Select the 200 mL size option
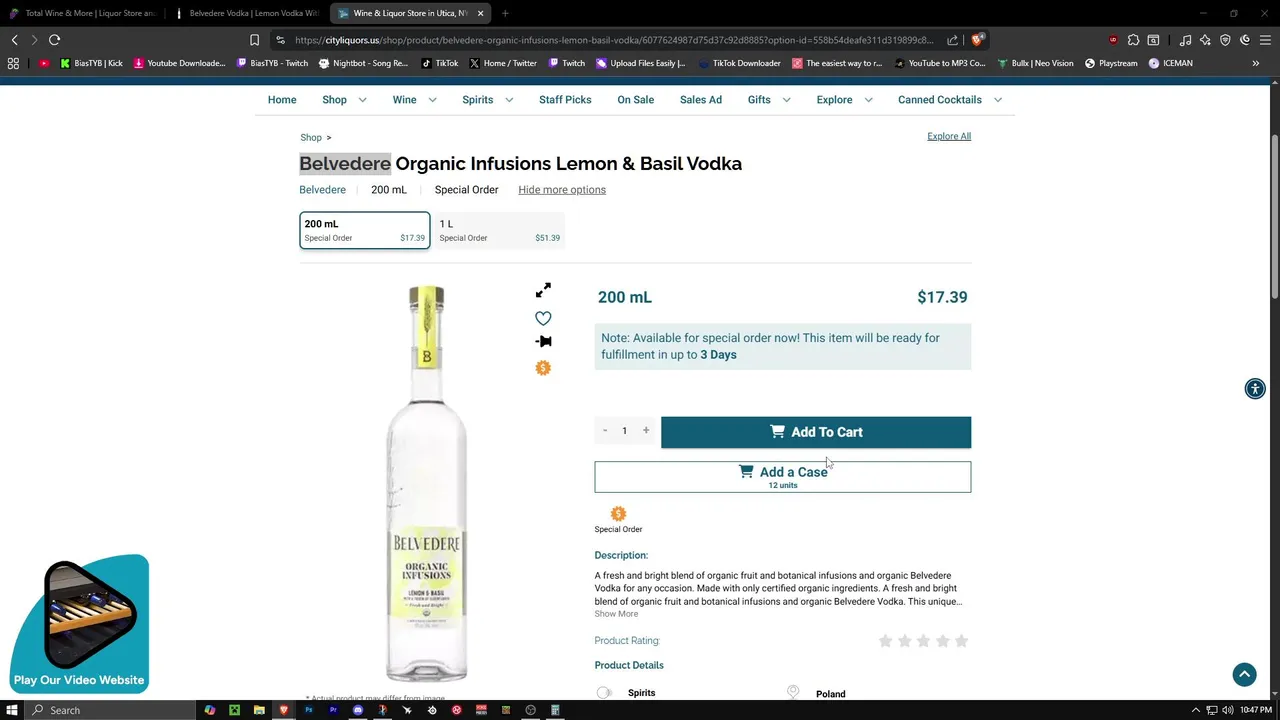 365,230
